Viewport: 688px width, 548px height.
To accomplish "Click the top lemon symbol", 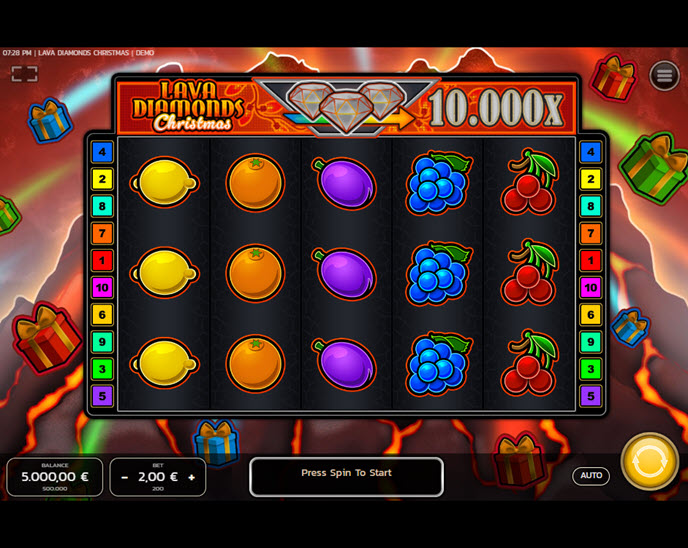I will 165,182.
